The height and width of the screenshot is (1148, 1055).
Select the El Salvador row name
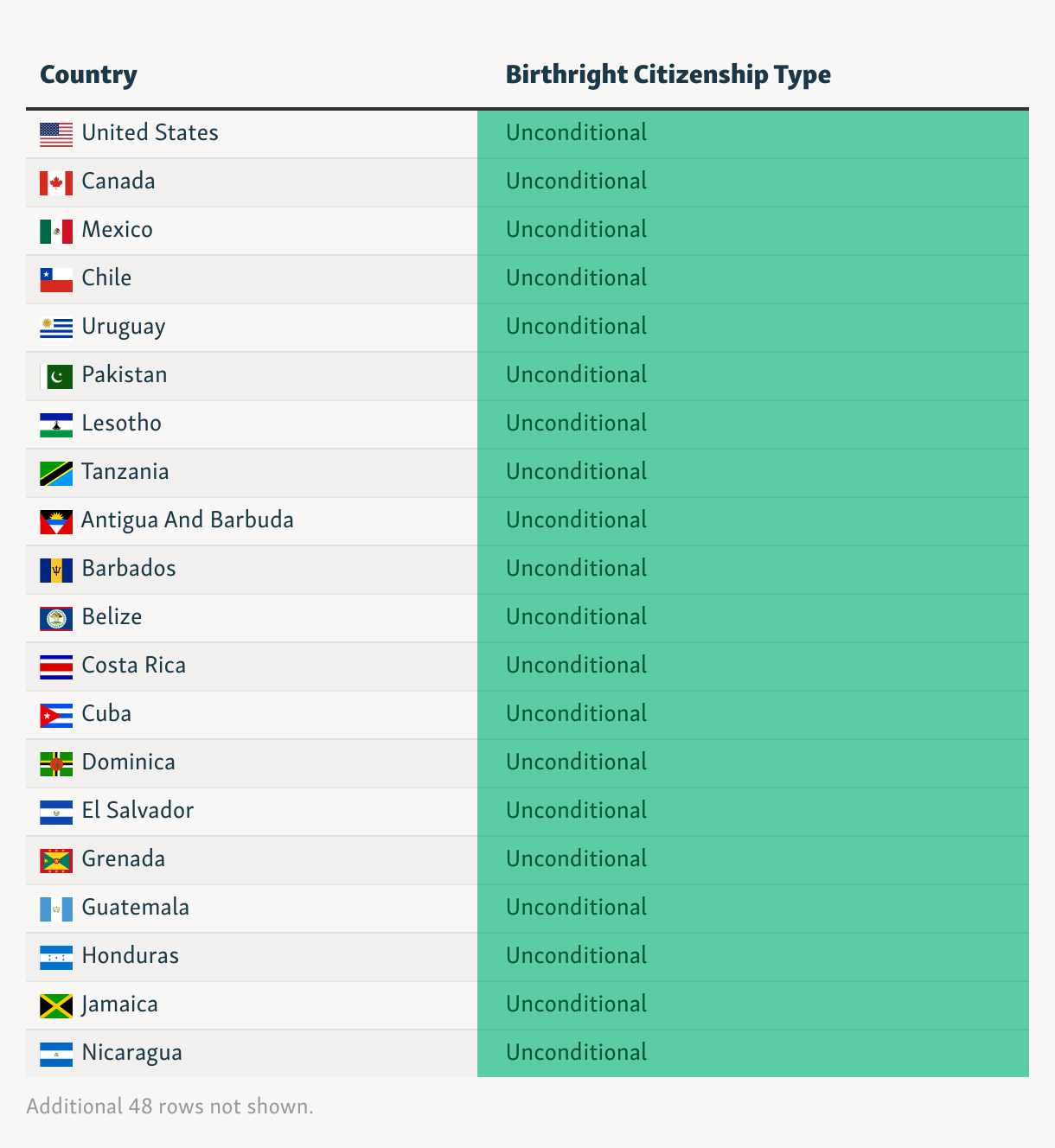pyautogui.click(x=137, y=811)
